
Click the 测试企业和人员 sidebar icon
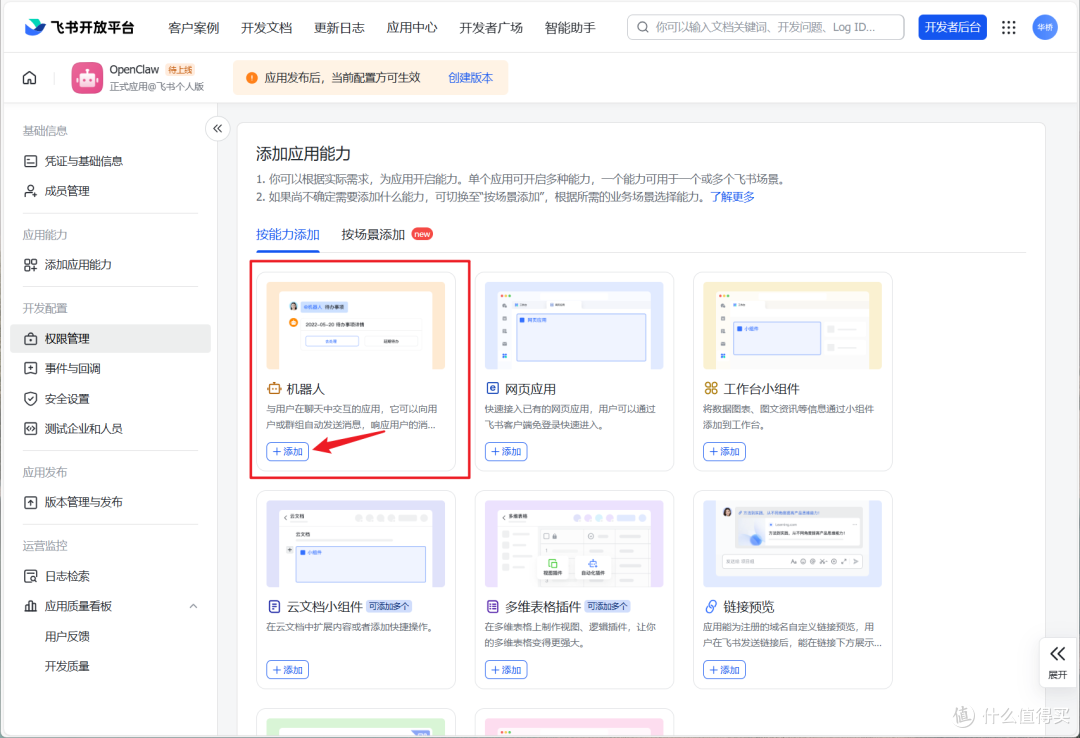click(x=30, y=429)
